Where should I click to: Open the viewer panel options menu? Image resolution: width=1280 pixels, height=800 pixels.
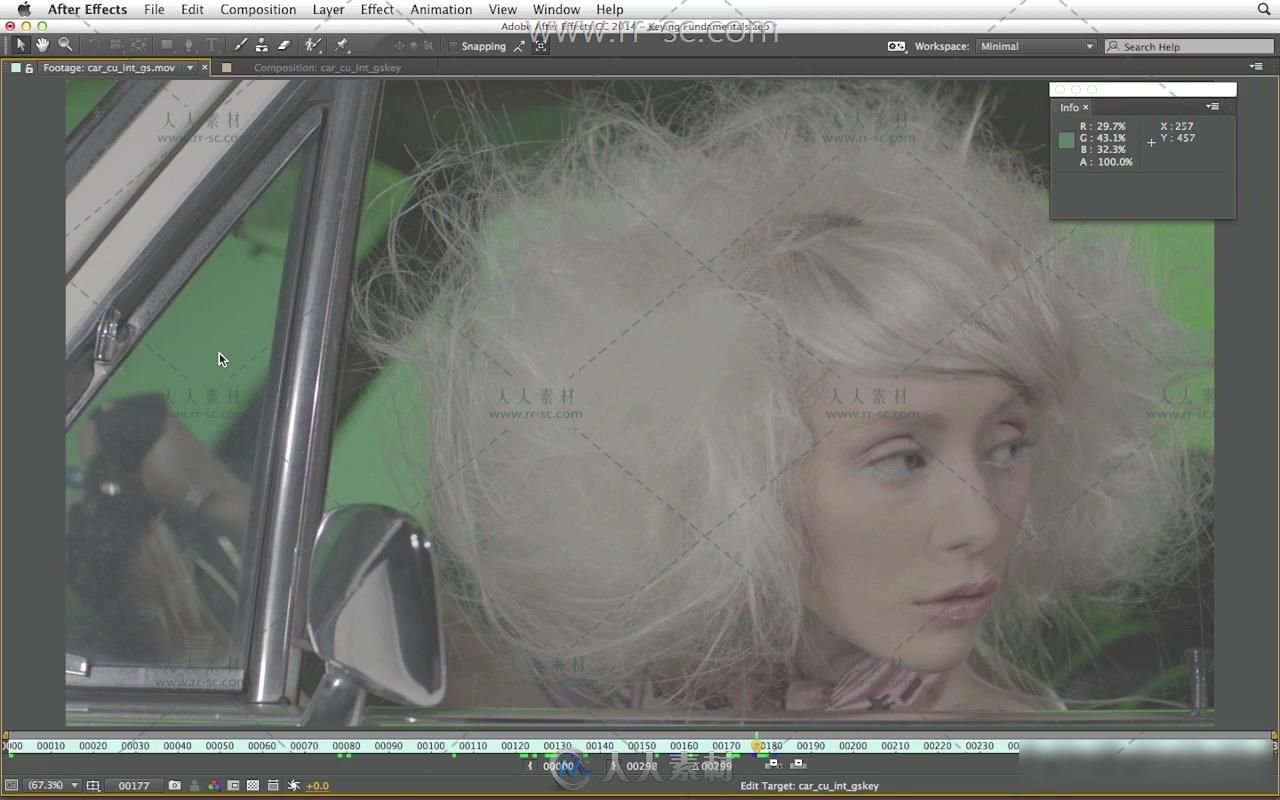pos(1257,67)
